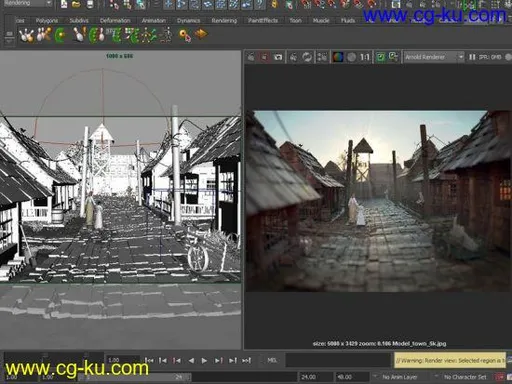512x384 pixels.
Task: Take a snapshot in Render View
Action: click(278, 57)
